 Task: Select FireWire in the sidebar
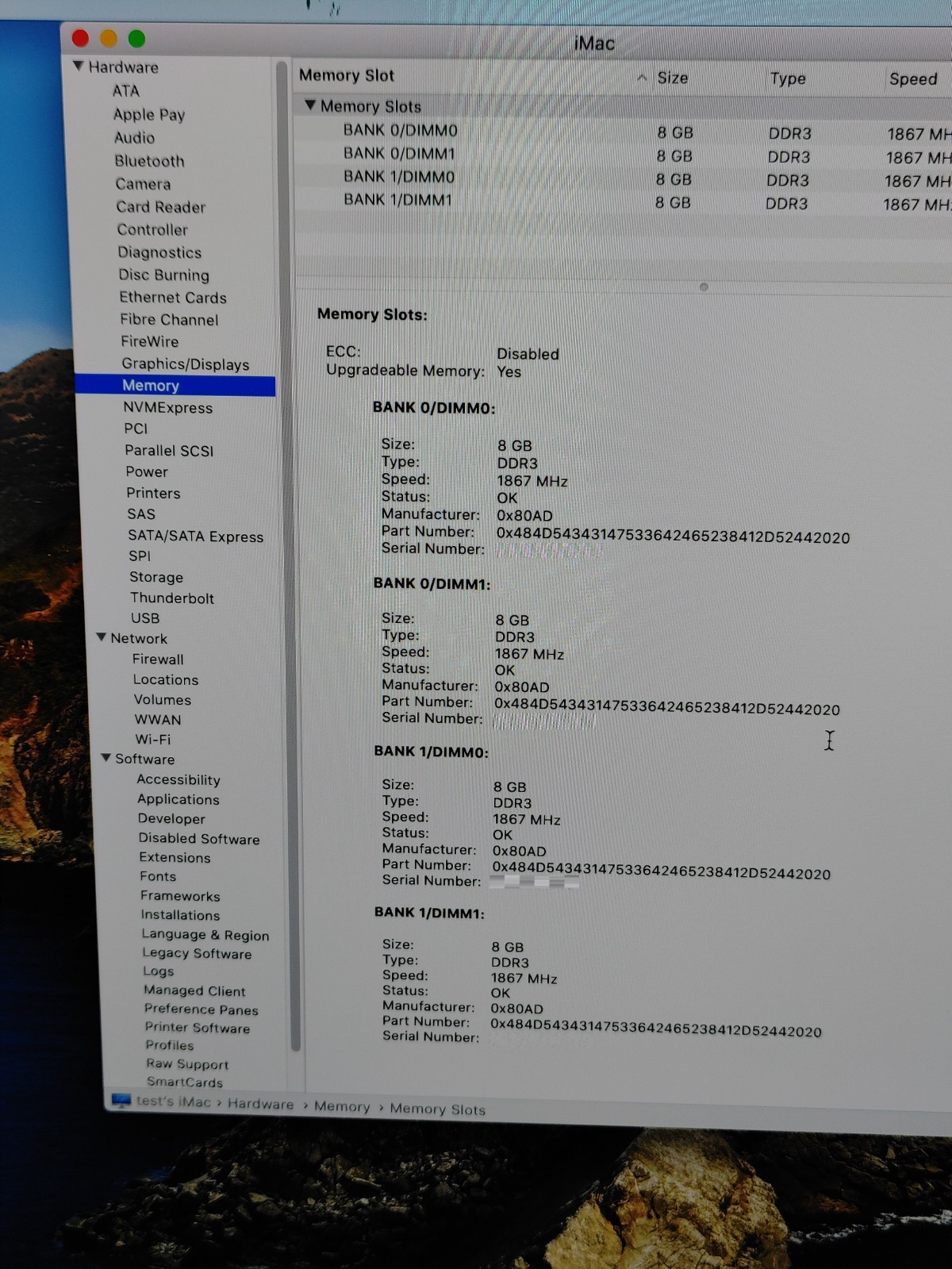tap(150, 341)
